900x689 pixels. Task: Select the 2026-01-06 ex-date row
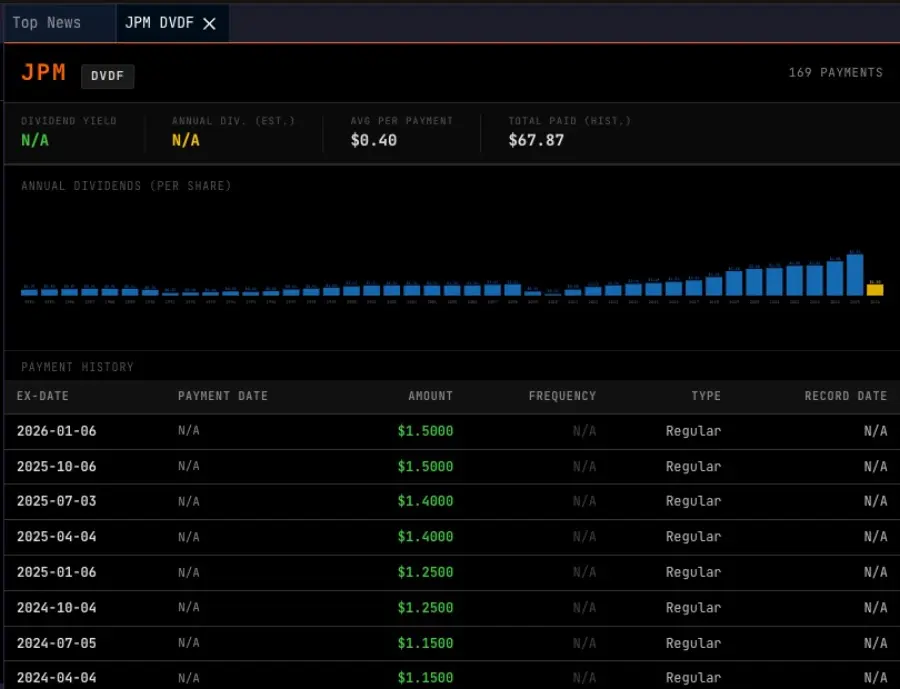point(57,431)
